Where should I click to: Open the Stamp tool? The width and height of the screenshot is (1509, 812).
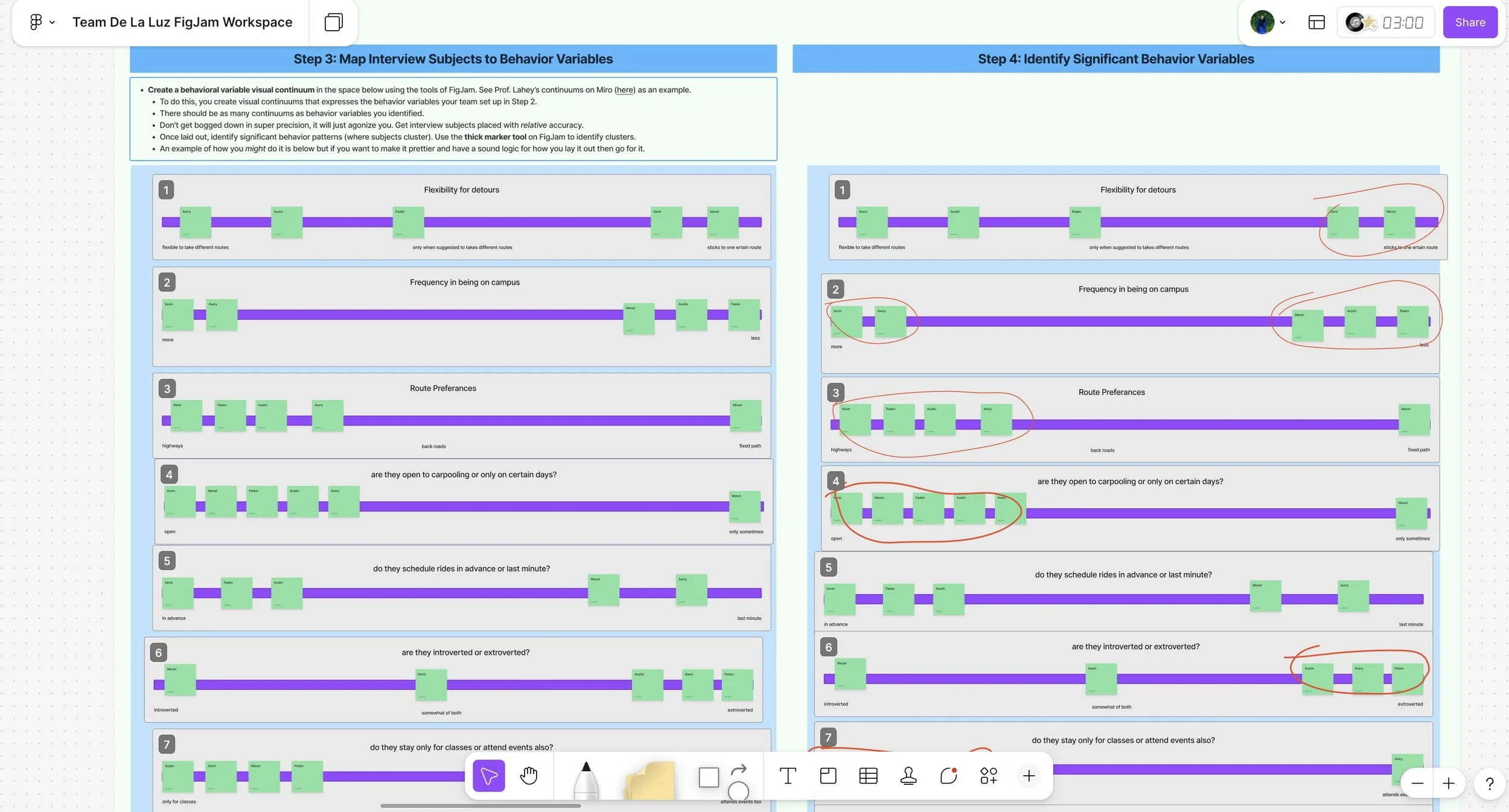908,776
